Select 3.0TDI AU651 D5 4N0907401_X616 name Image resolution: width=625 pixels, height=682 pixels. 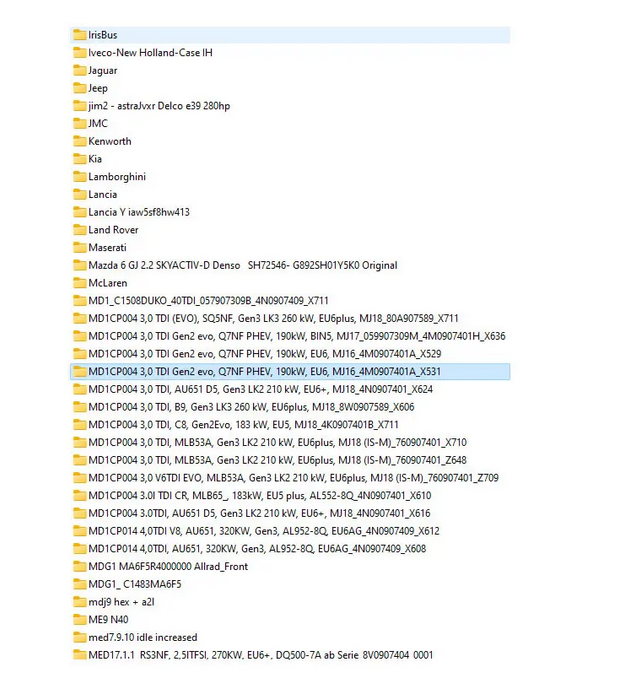coord(259,514)
